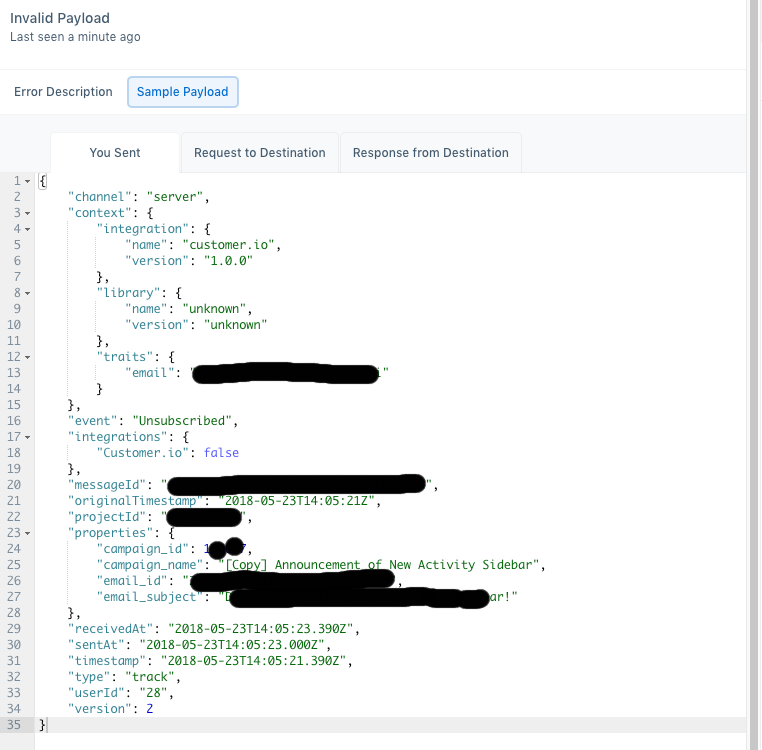This screenshot has height=750, width=762.
Task: Collapse the "integration" block fold arrow on line 4
Action: (x=28, y=229)
